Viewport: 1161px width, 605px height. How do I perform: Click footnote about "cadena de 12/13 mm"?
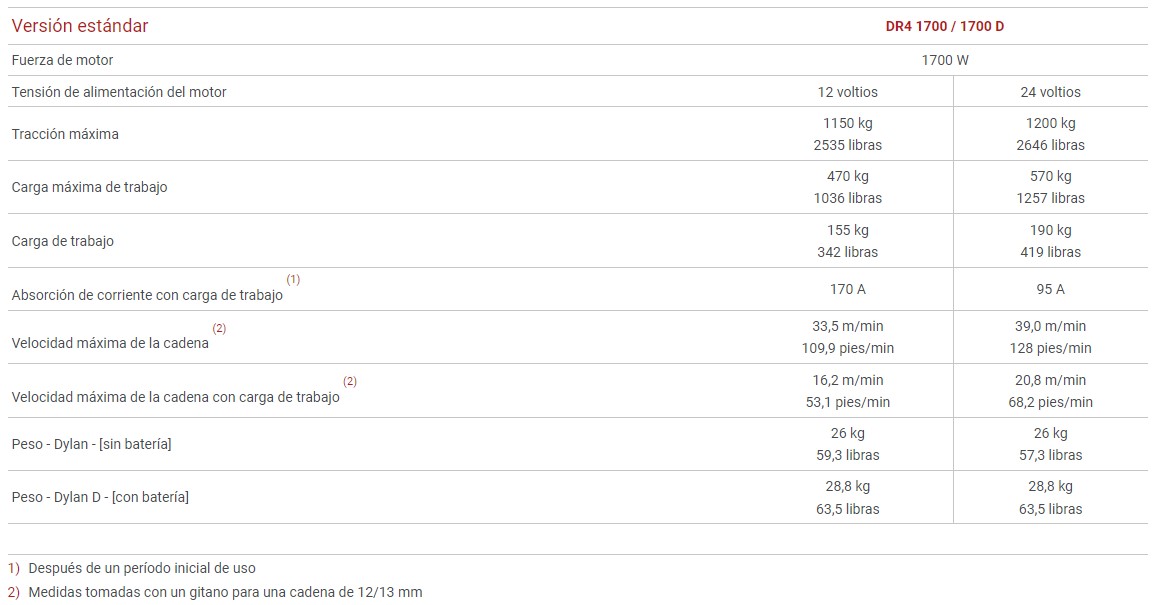[225, 592]
